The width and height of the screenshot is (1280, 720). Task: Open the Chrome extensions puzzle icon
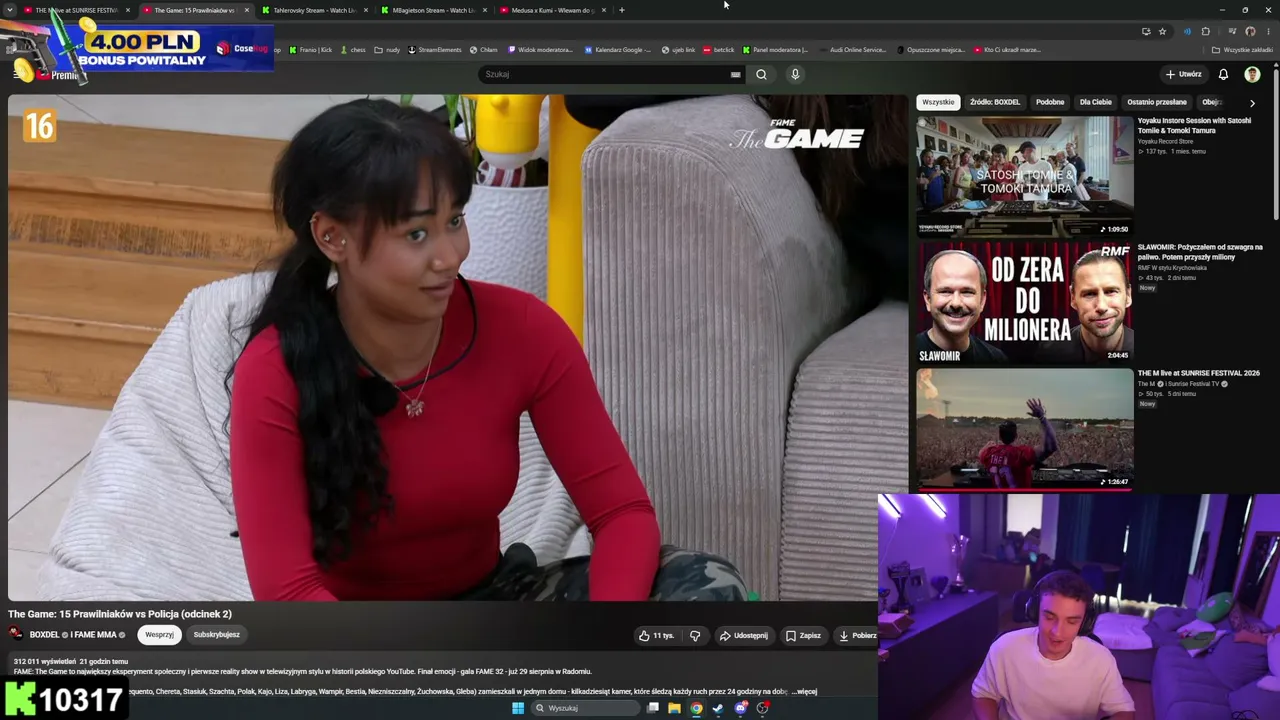coord(1205,31)
